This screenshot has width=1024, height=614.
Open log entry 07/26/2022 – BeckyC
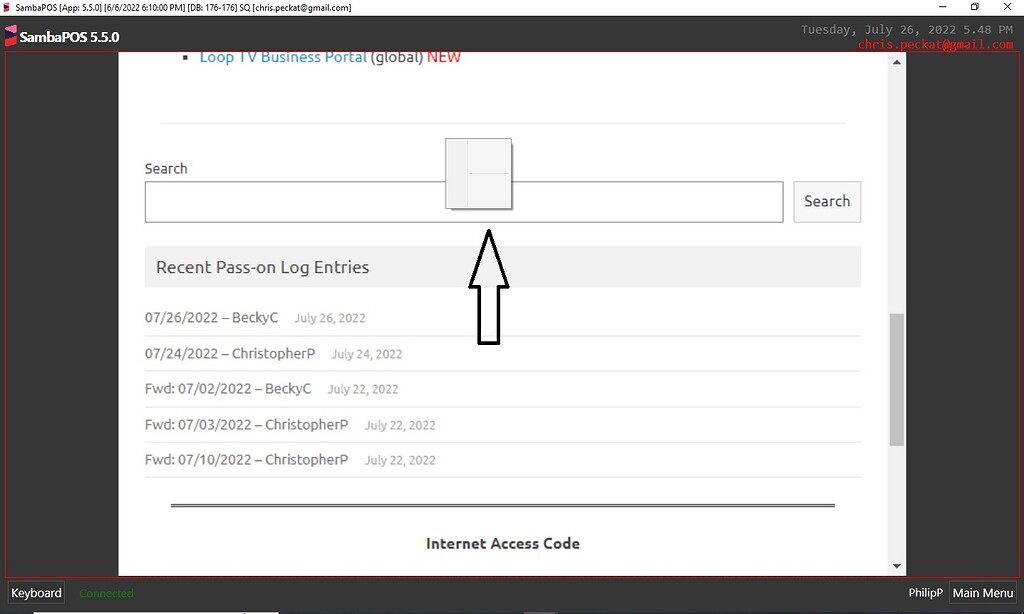point(212,317)
